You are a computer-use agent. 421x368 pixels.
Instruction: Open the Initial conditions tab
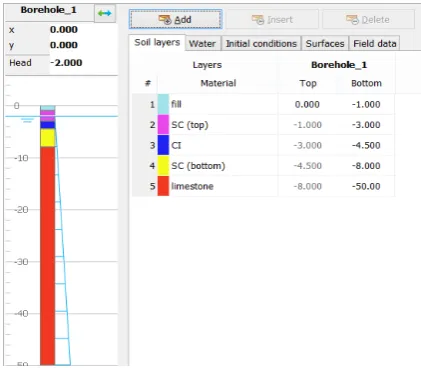tap(261, 44)
